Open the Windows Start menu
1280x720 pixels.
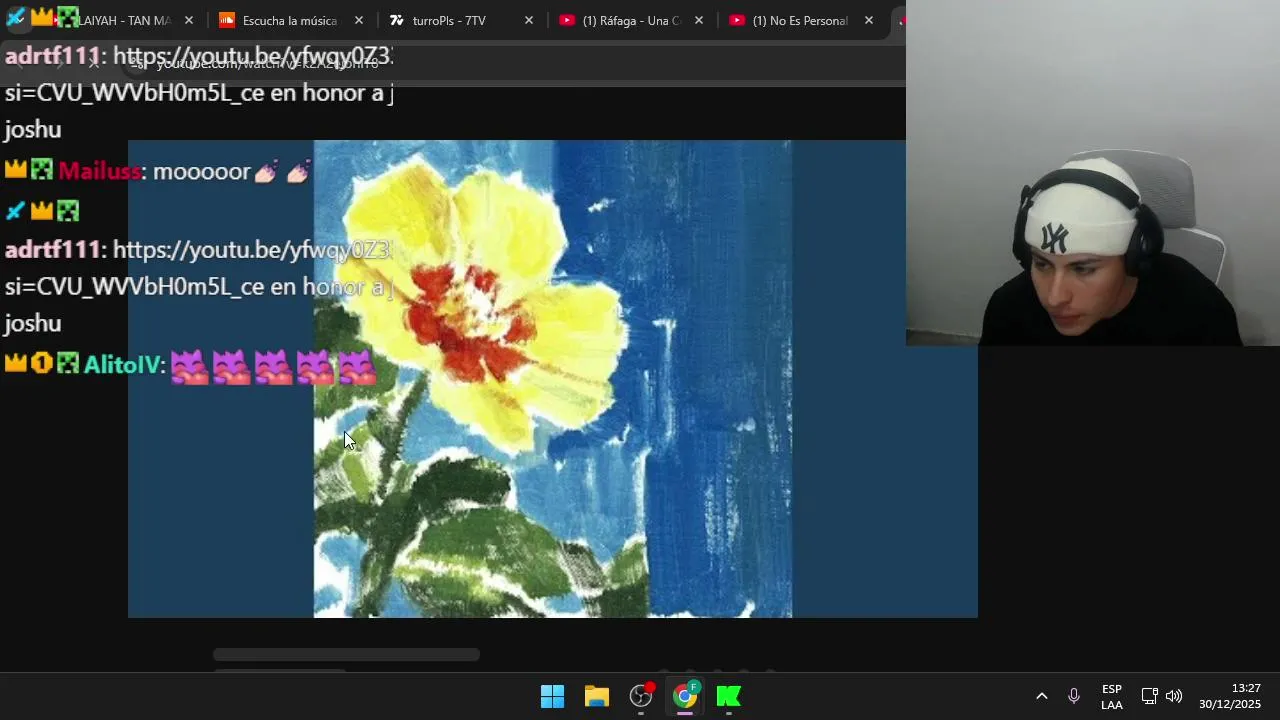552,696
